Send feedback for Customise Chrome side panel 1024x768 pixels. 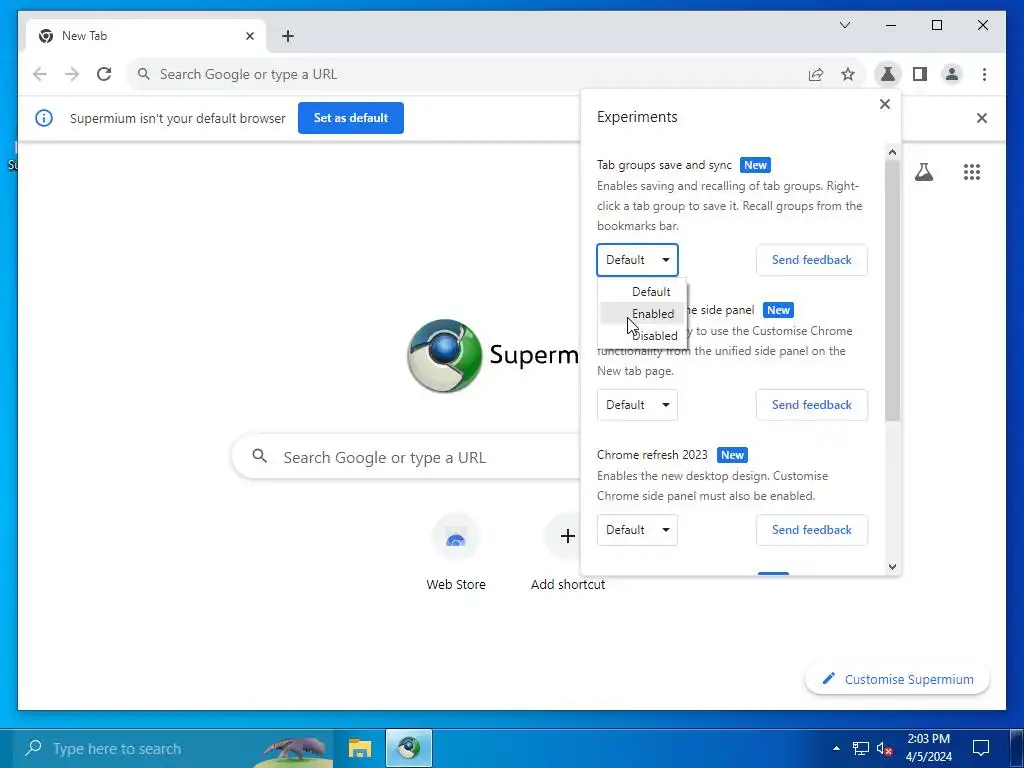coord(812,405)
